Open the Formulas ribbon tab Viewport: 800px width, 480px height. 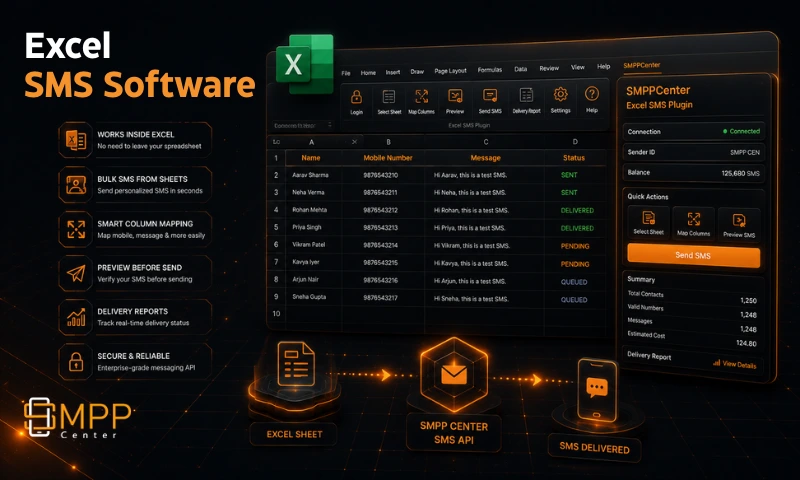click(x=490, y=70)
